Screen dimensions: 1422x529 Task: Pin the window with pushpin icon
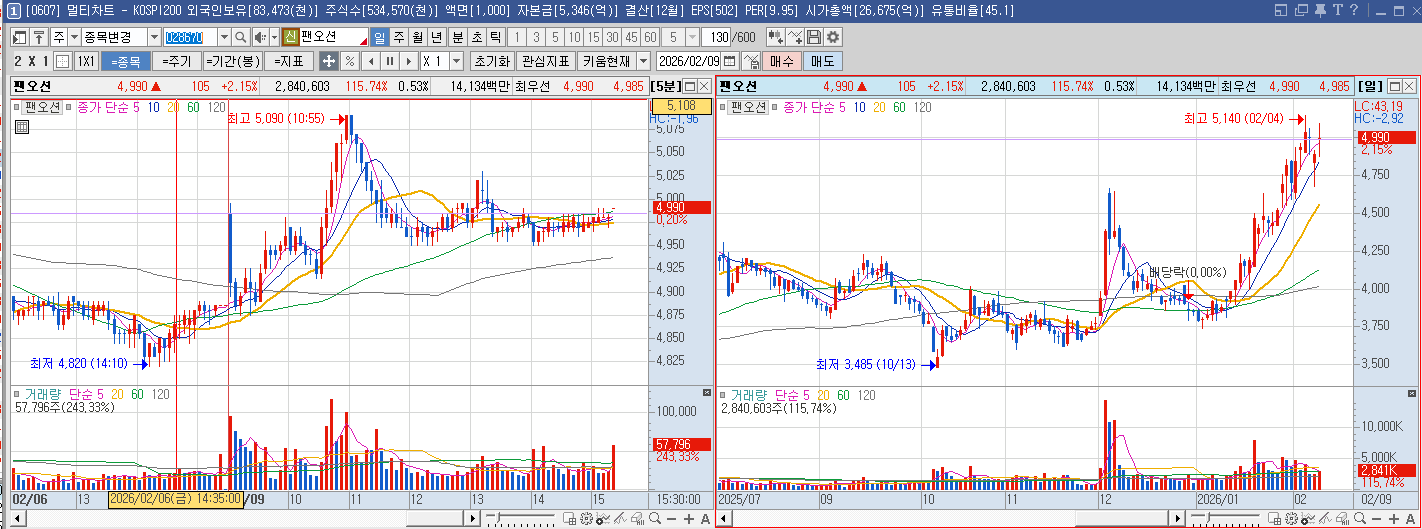(1320, 11)
